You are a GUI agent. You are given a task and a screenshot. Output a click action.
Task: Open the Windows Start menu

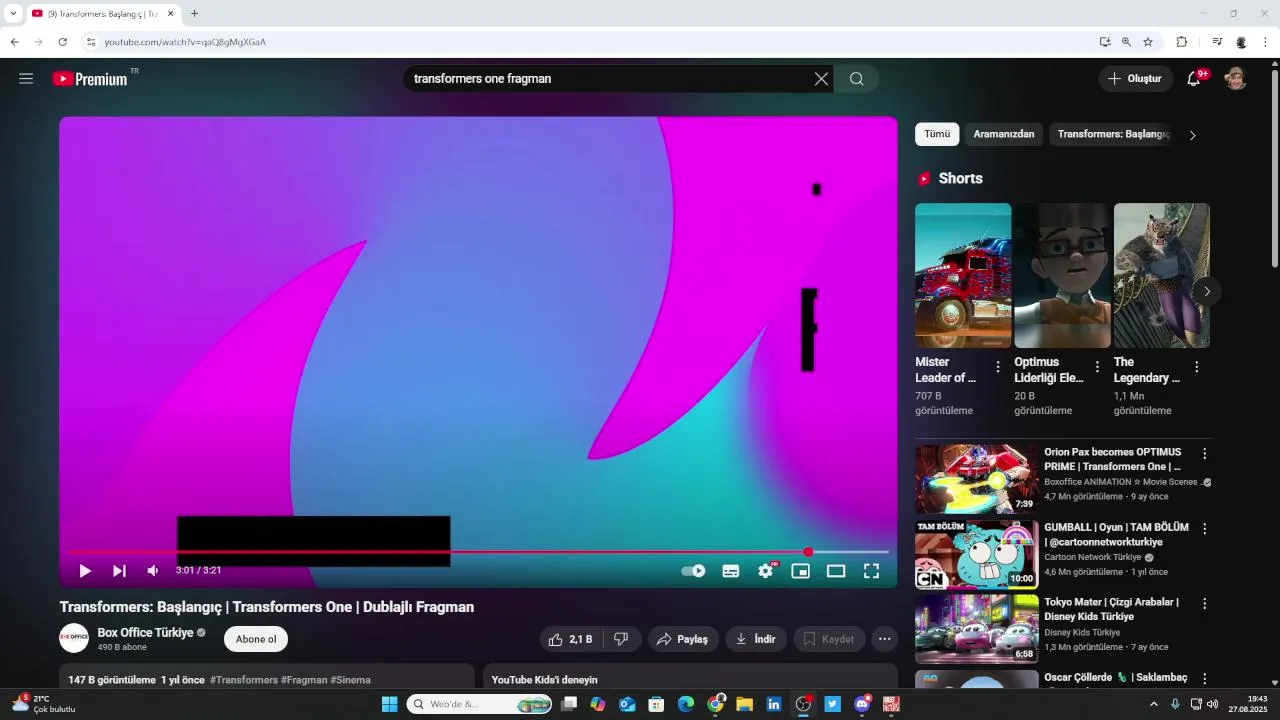pos(389,704)
